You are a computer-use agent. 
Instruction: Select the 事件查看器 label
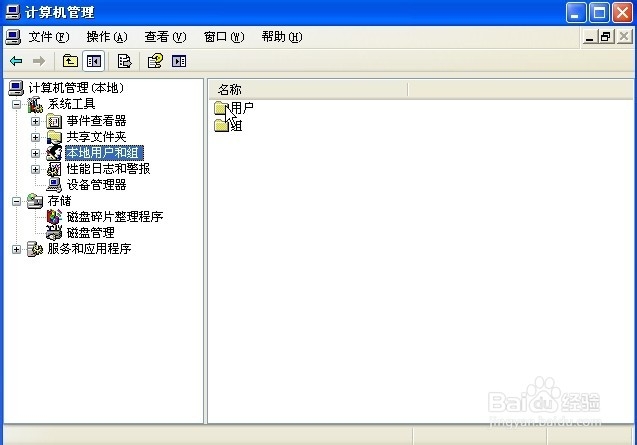tap(96, 121)
